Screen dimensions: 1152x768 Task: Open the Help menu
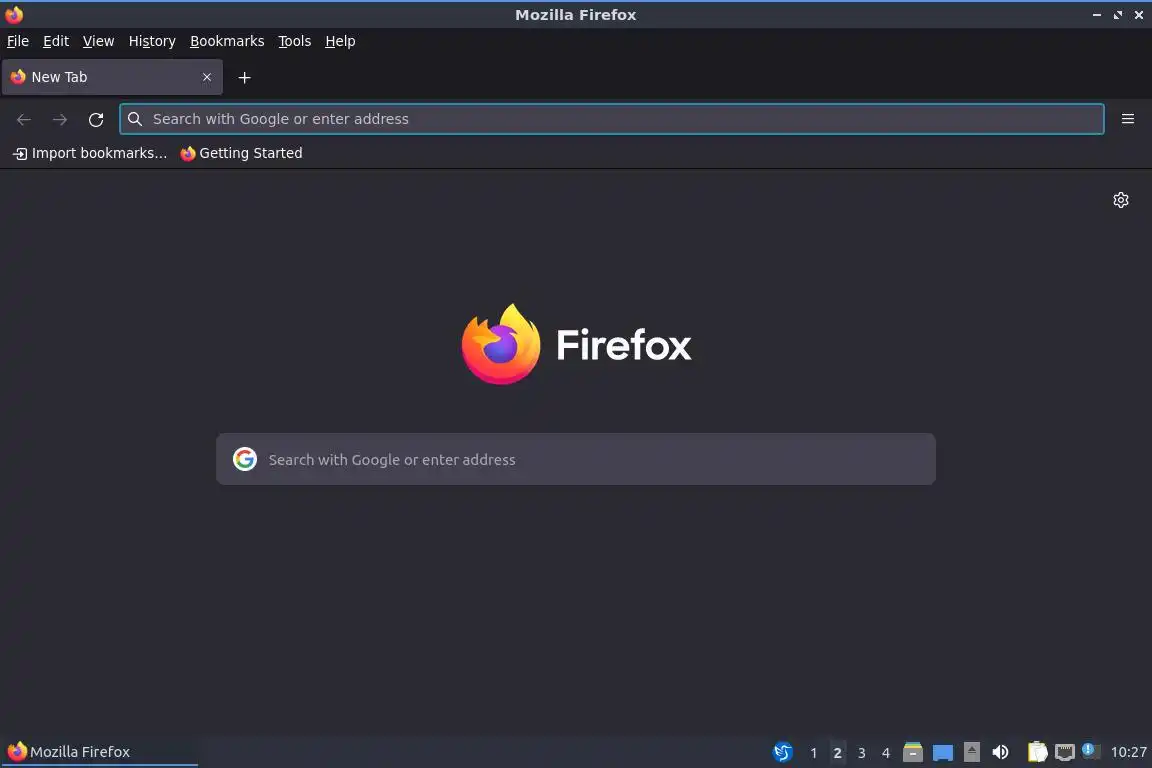point(340,41)
